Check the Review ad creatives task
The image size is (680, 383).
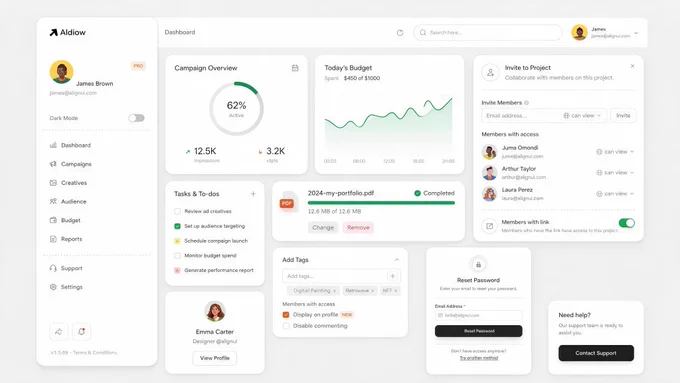coord(177,211)
